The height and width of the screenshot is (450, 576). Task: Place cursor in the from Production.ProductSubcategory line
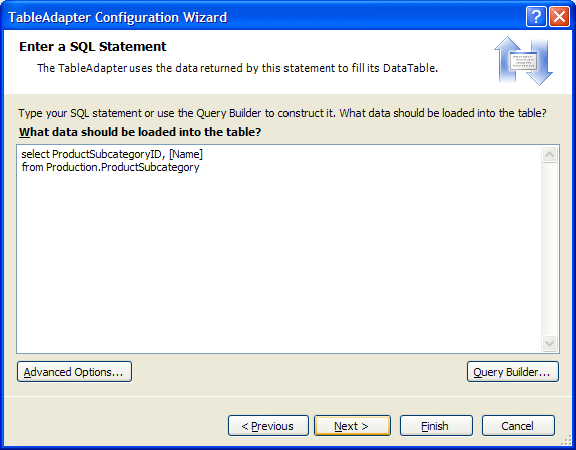110,167
